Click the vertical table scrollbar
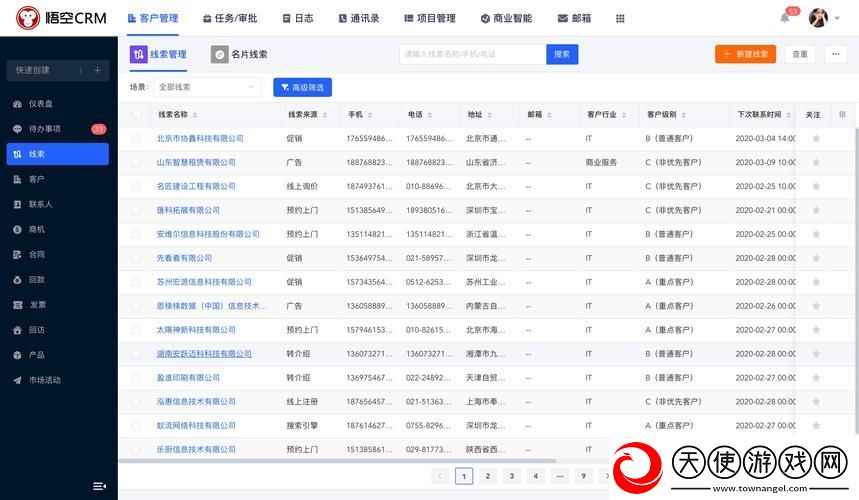The width and height of the screenshot is (859, 500). (x=856, y=279)
